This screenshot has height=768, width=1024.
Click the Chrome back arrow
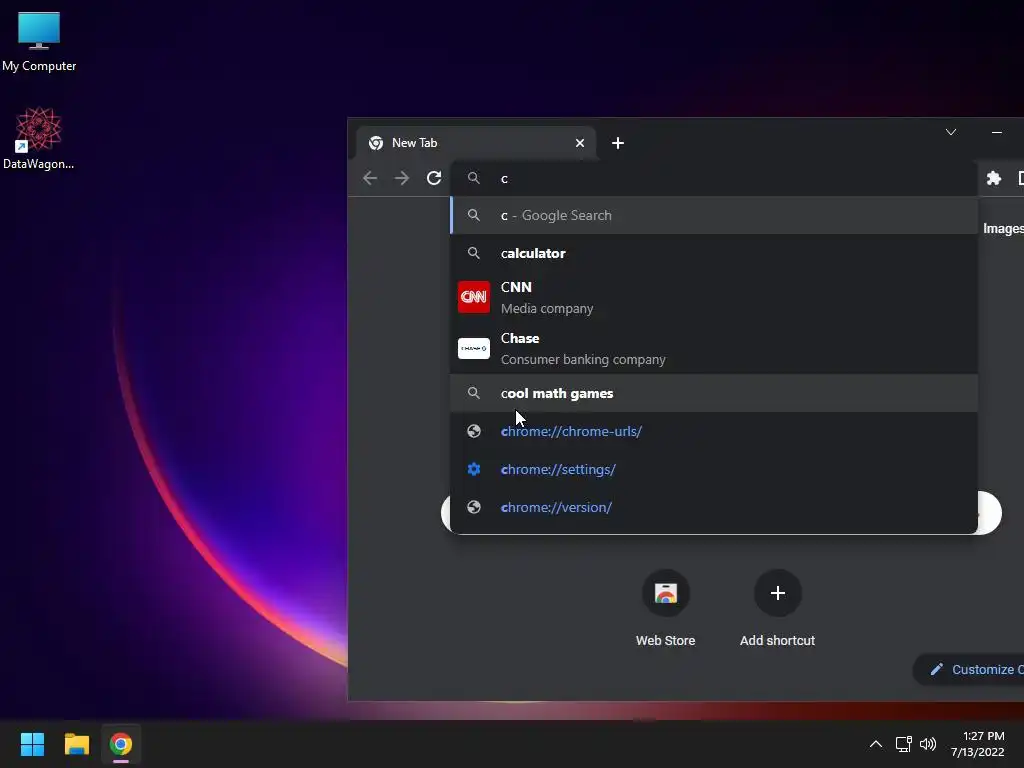pyautogui.click(x=370, y=178)
